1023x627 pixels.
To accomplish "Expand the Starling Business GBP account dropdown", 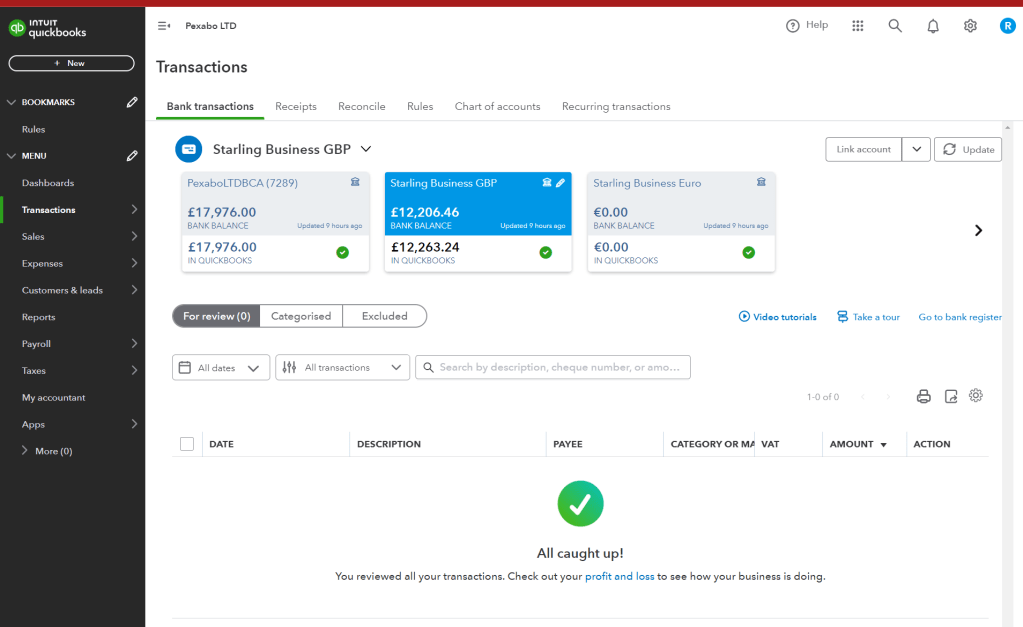I will pos(366,149).
